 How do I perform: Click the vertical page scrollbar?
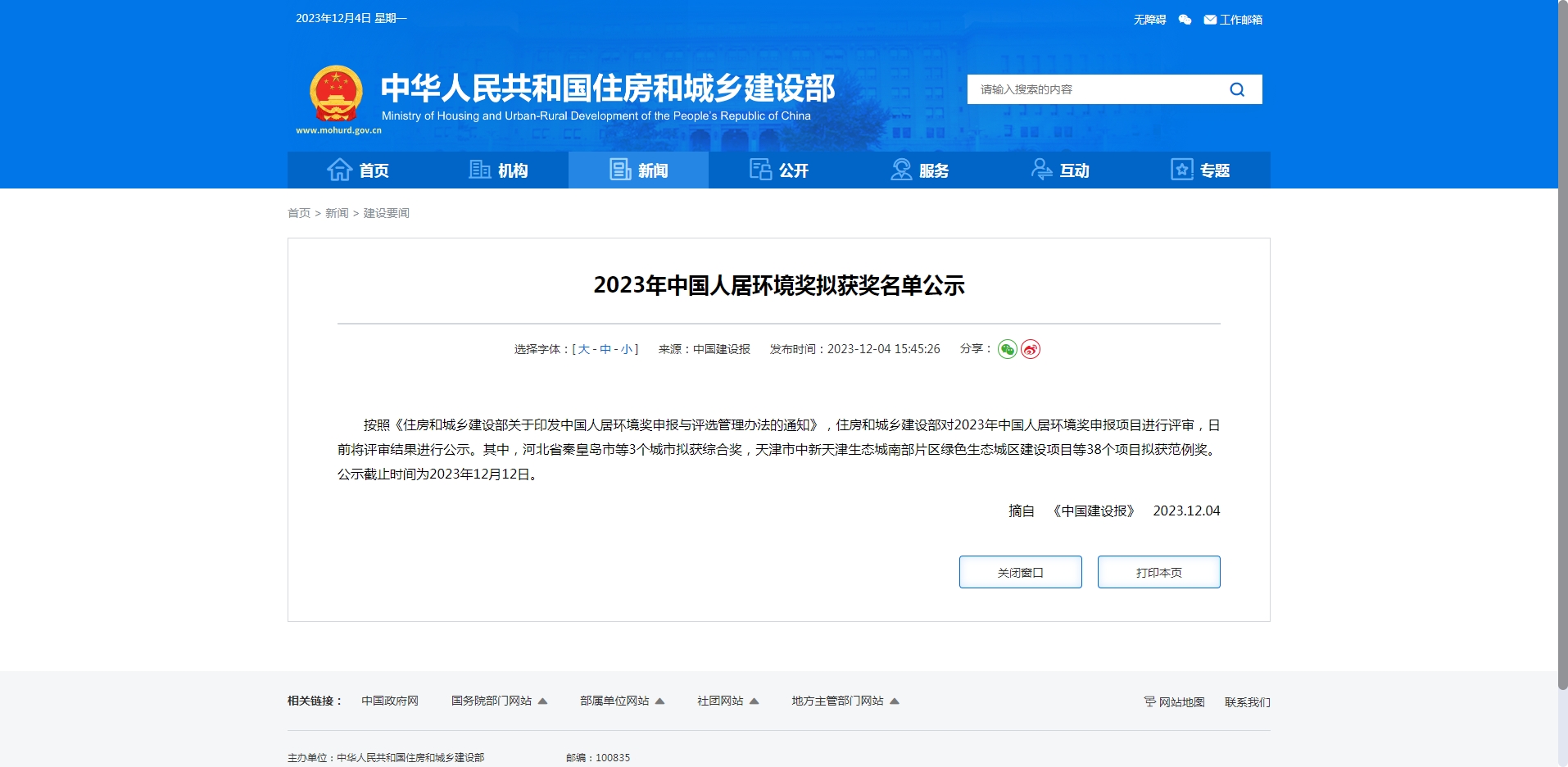pos(1563,344)
